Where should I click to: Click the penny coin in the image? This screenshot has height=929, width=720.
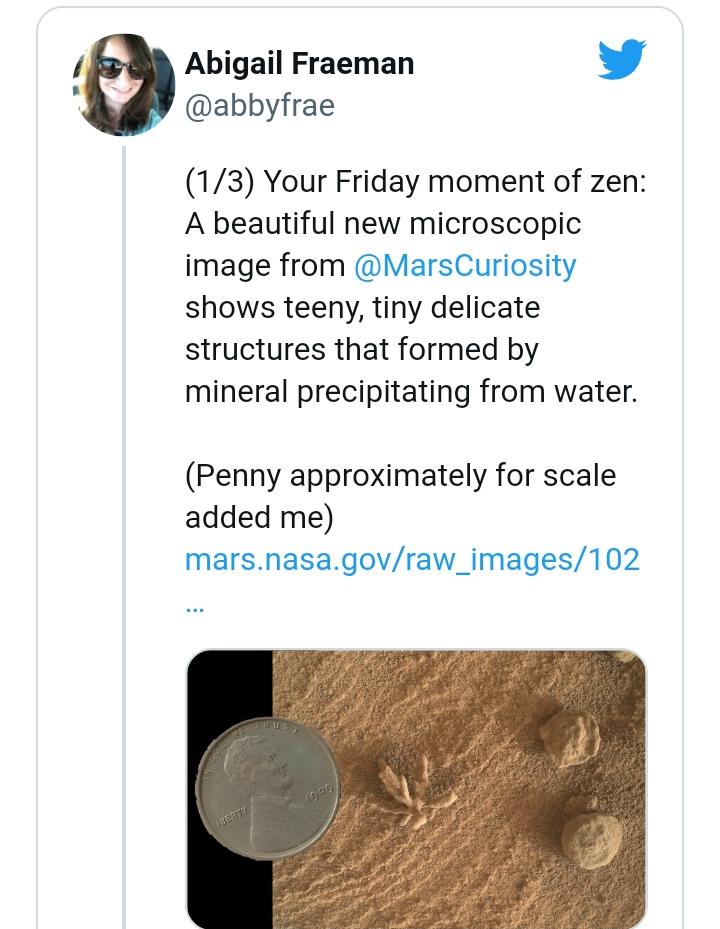268,785
